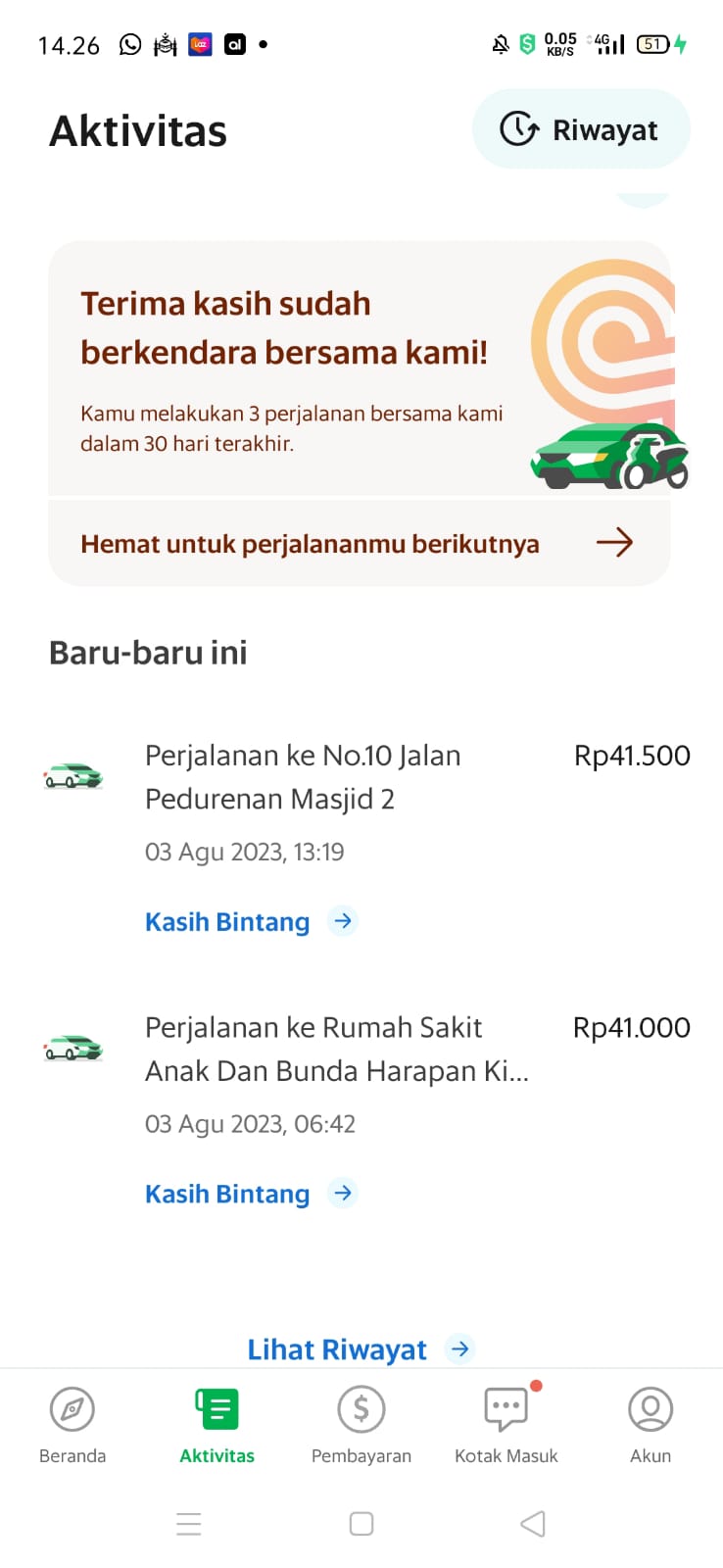Open Pembayaran dollar icon
723x1568 pixels.
[x=361, y=1409]
